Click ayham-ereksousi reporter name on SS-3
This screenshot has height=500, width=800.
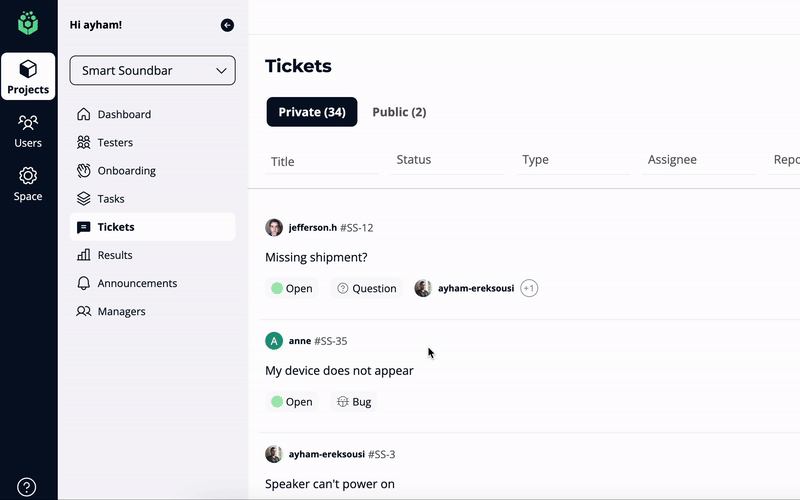327,454
